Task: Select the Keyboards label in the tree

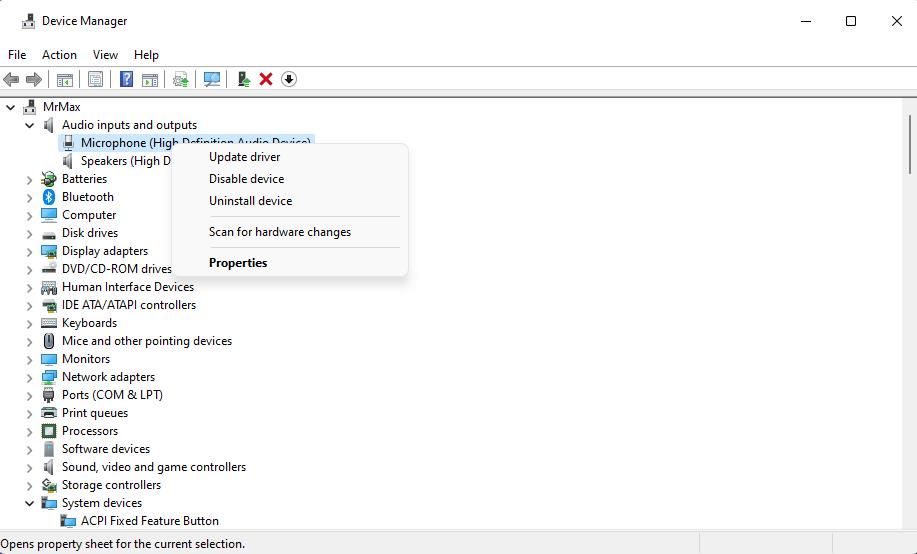Action: click(x=89, y=323)
